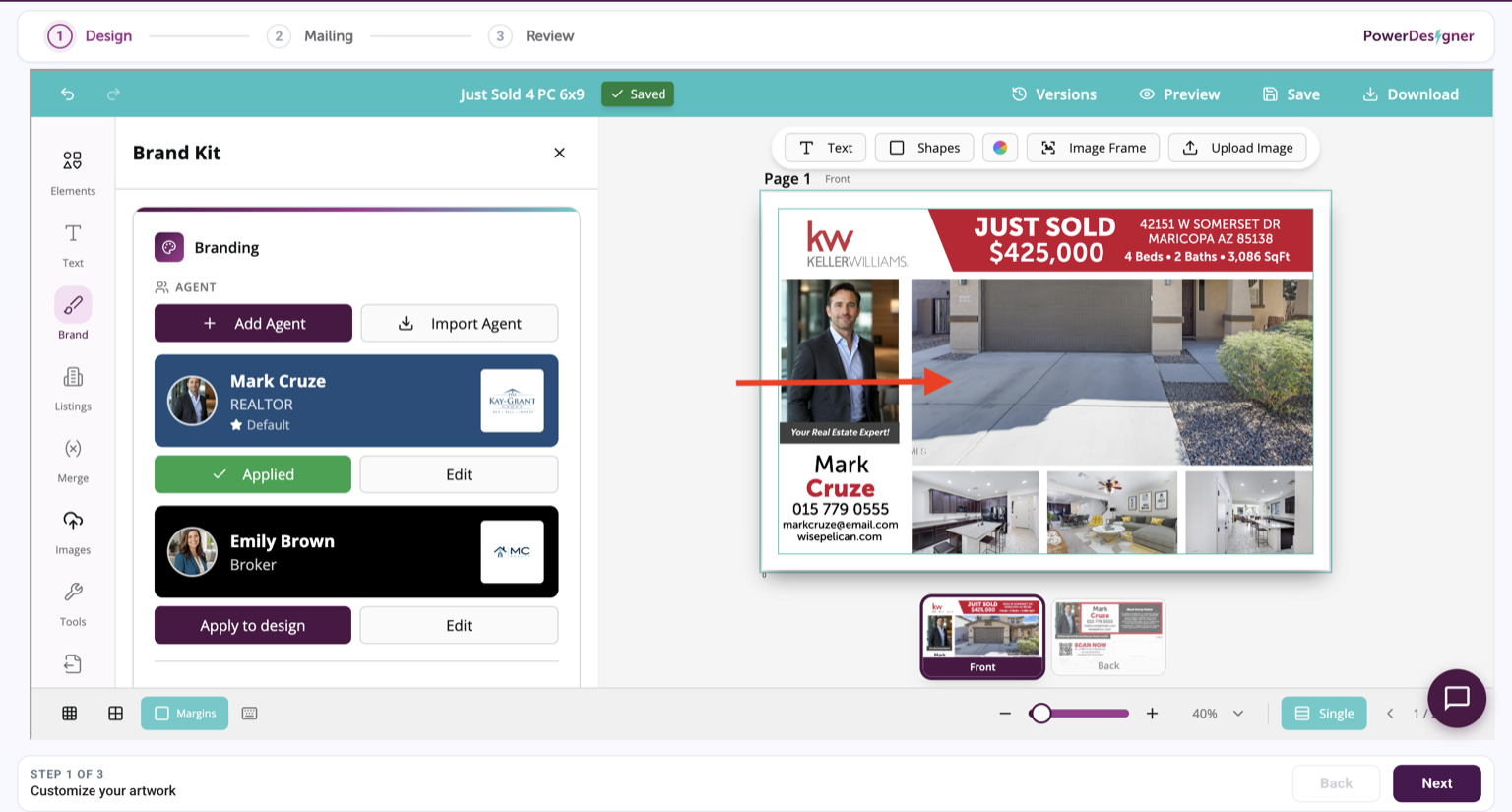This screenshot has height=812, width=1512.
Task: Zoom out with the minus icon
Action: click(1005, 714)
